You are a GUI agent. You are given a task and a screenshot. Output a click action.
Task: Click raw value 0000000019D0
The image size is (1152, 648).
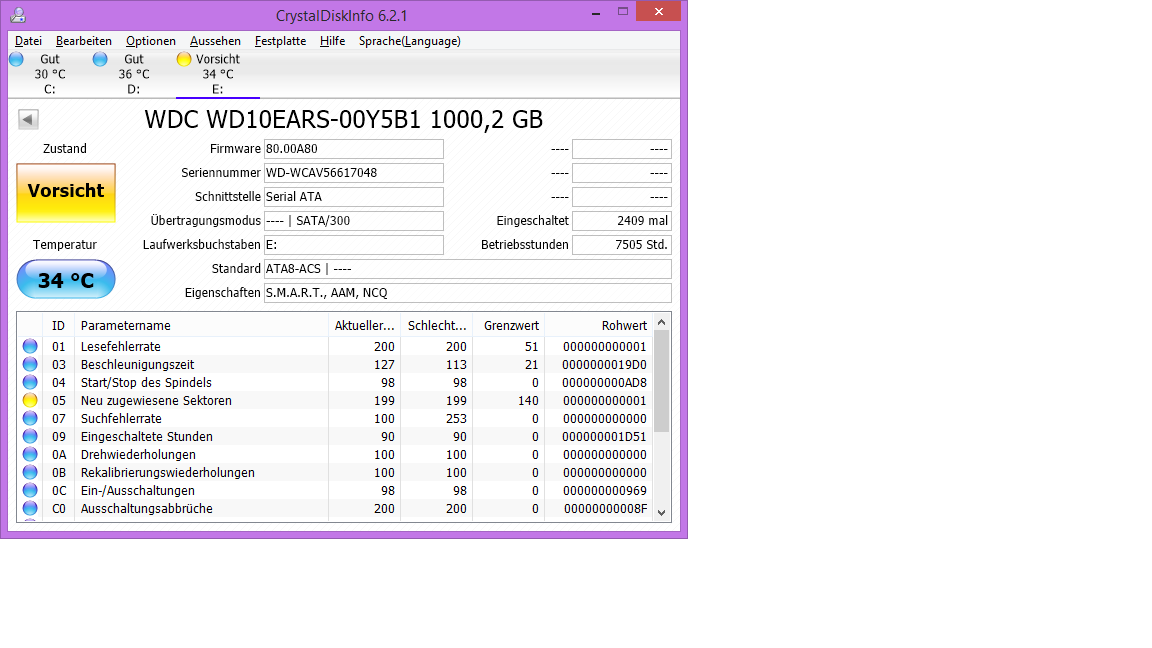point(604,364)
